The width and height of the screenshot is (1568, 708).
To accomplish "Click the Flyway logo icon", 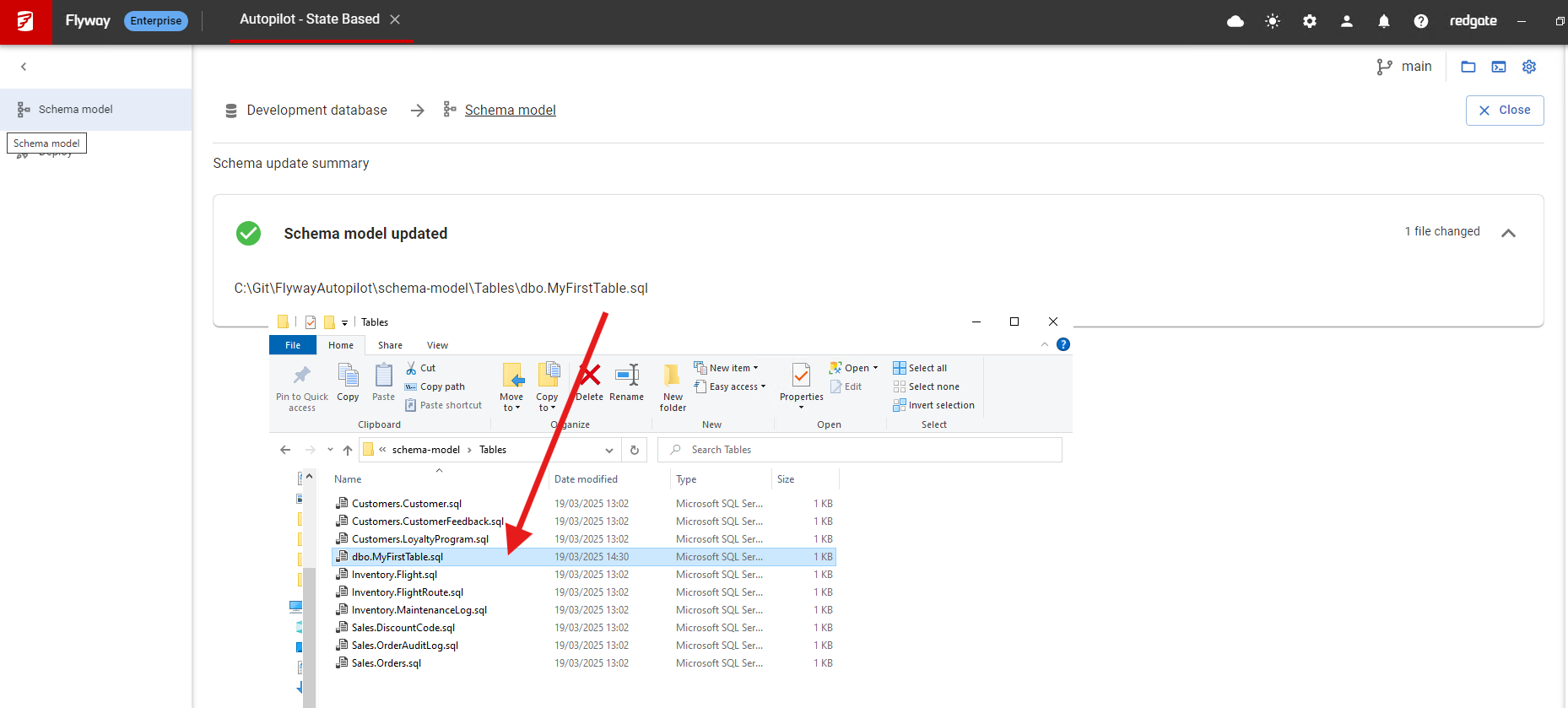I will (25, 21).
